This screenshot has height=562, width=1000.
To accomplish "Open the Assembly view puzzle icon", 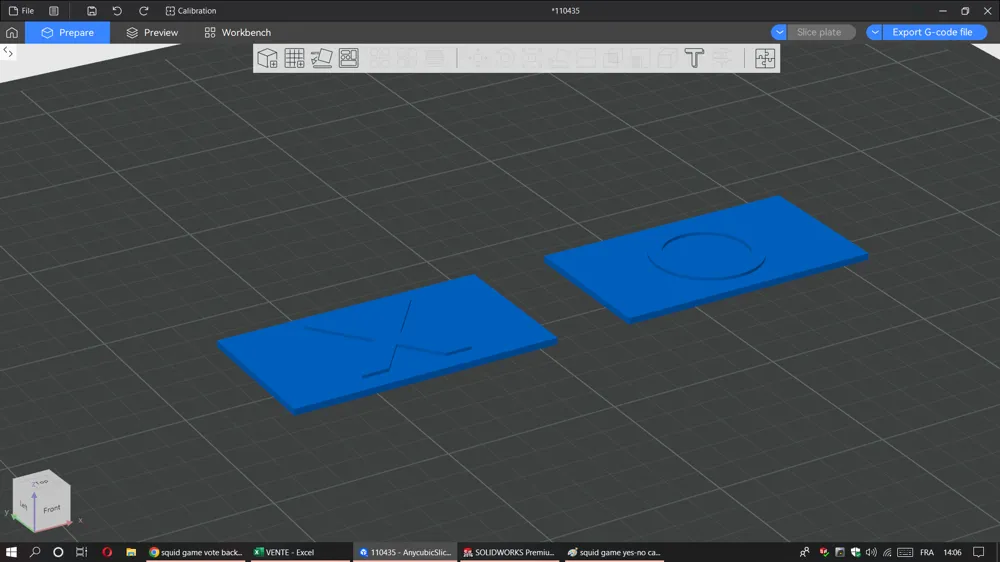I will 765,58.
